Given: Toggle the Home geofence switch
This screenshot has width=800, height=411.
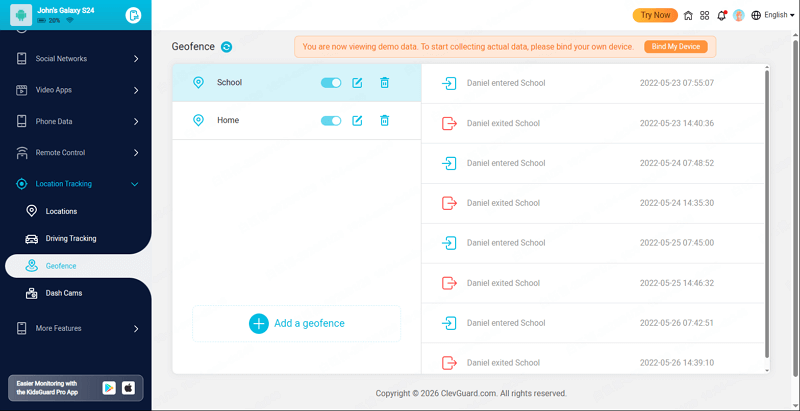Looking at the screenshot, I should coord(331,120).
